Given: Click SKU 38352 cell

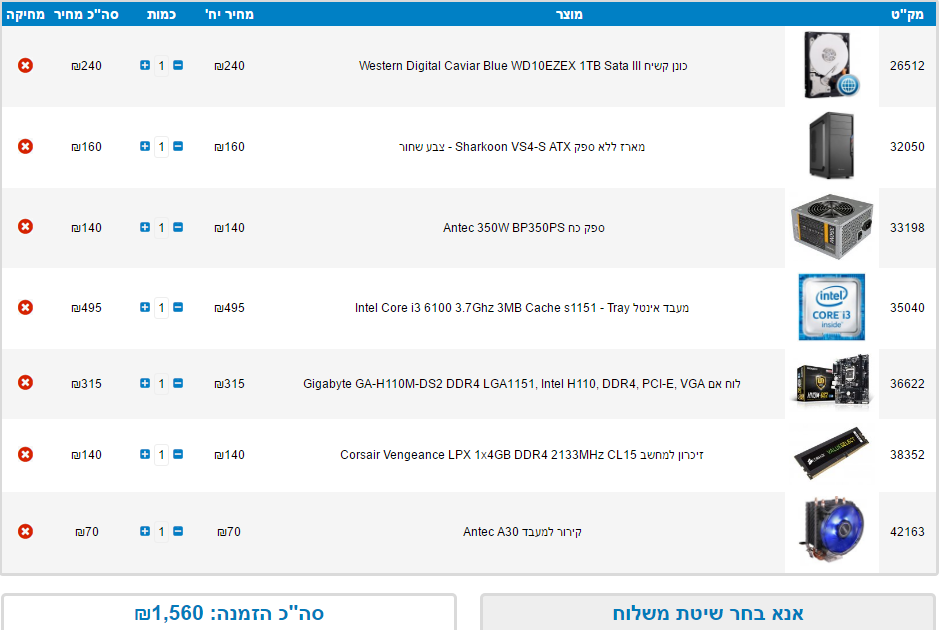Looking at the screenshot, I should 907,455.
